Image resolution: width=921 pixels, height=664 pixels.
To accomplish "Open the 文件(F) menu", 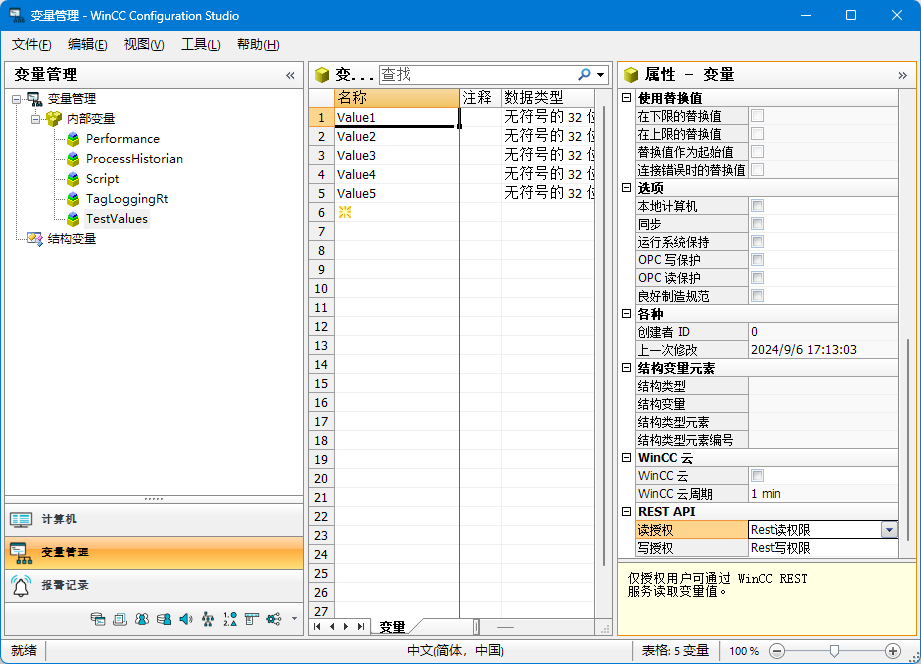I will click(x=32, y=45).
